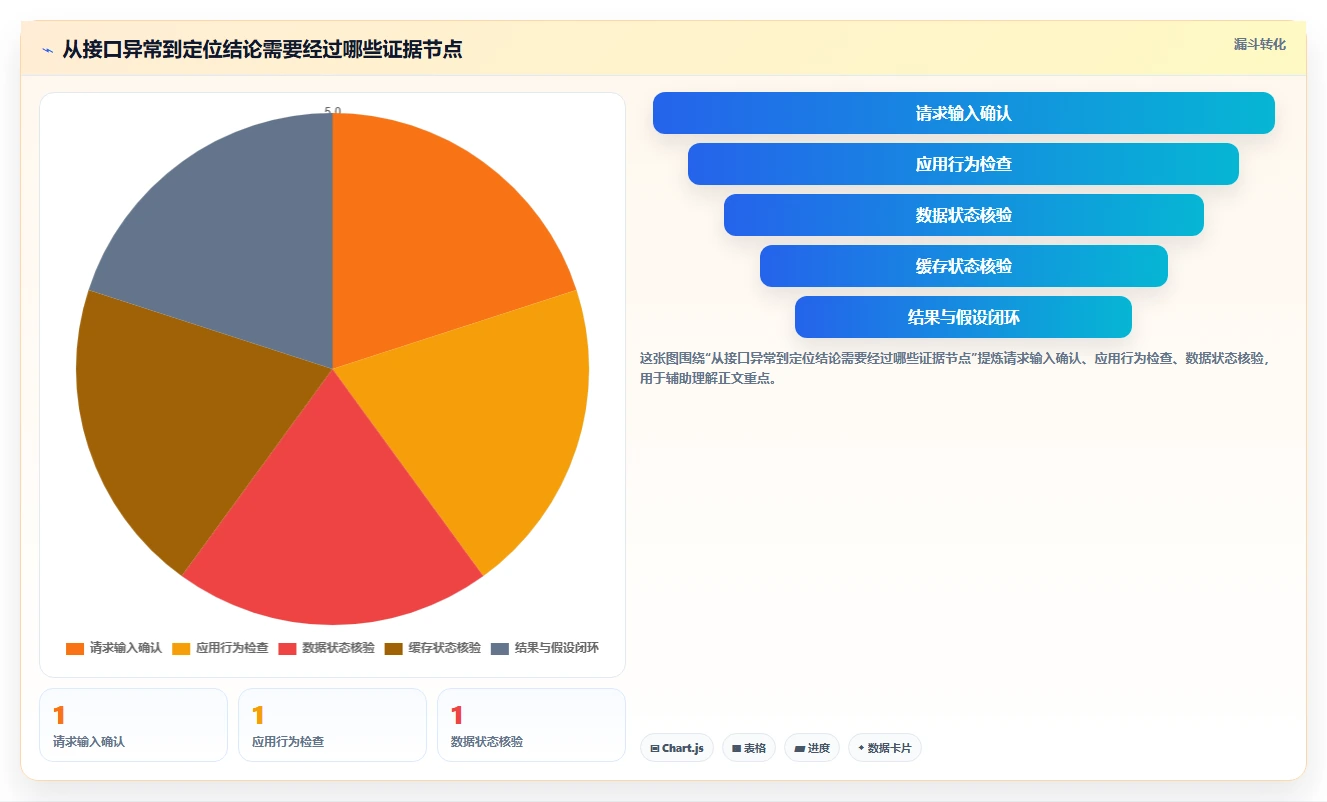
Task: Click the 进度 tag chip
Action: pyautogui.click(x=812, y=748)
